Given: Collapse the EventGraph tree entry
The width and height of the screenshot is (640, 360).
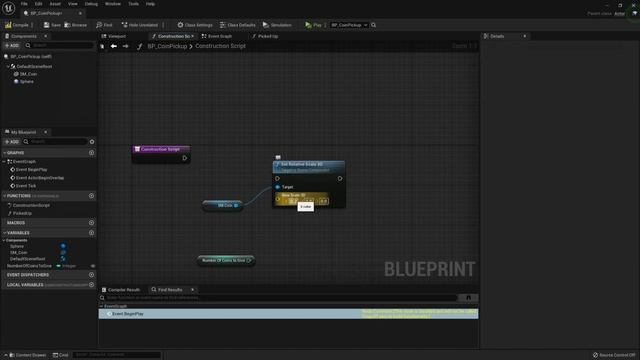Looking at the screenshot, I should [4, 162].
